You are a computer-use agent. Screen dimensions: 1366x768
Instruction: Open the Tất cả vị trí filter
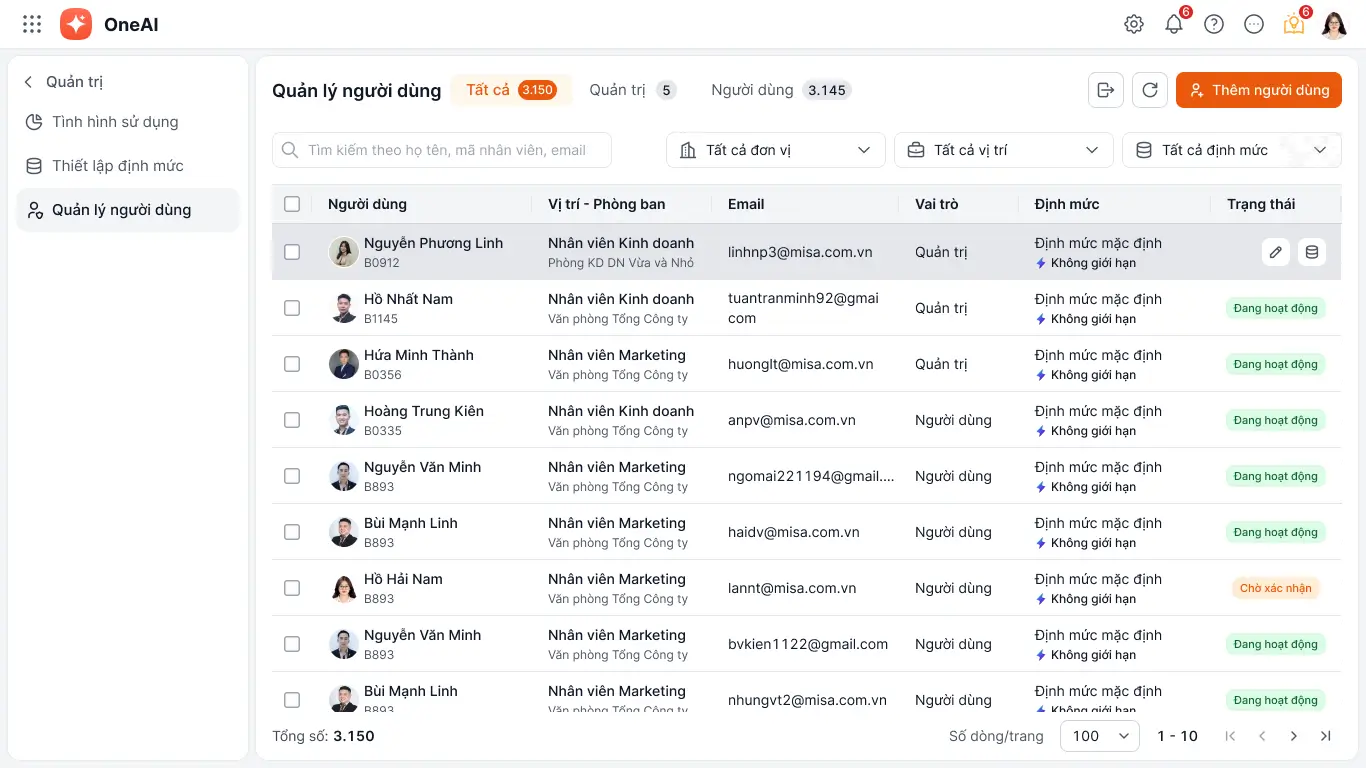click(1003, 150)
